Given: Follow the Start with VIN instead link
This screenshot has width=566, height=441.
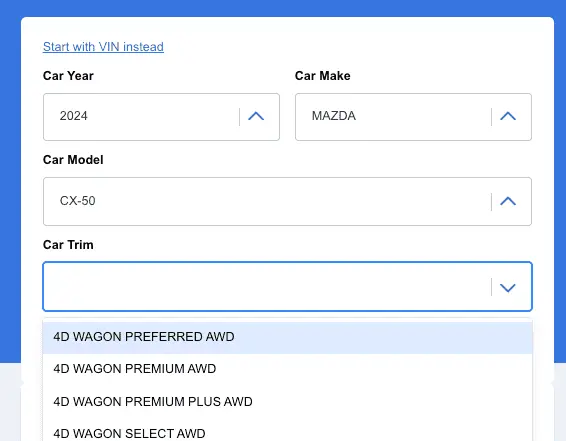Looking at the screenshot, I should [x=103, y=47].
